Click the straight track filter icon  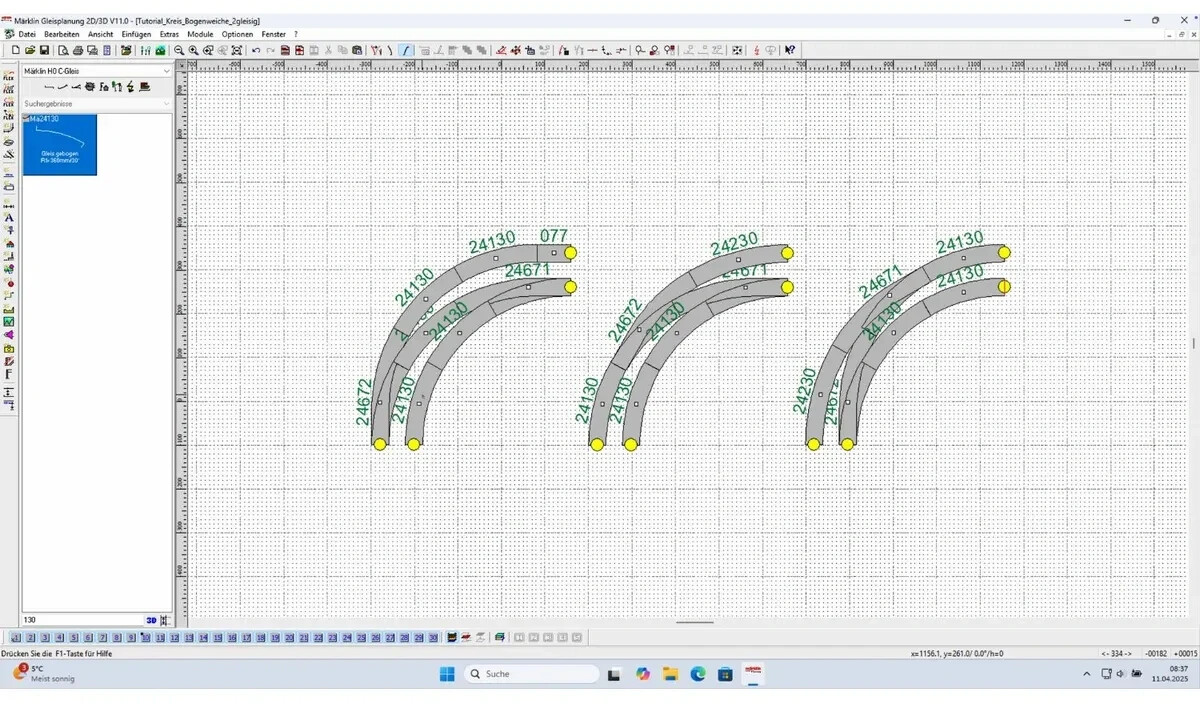[49, 87]
